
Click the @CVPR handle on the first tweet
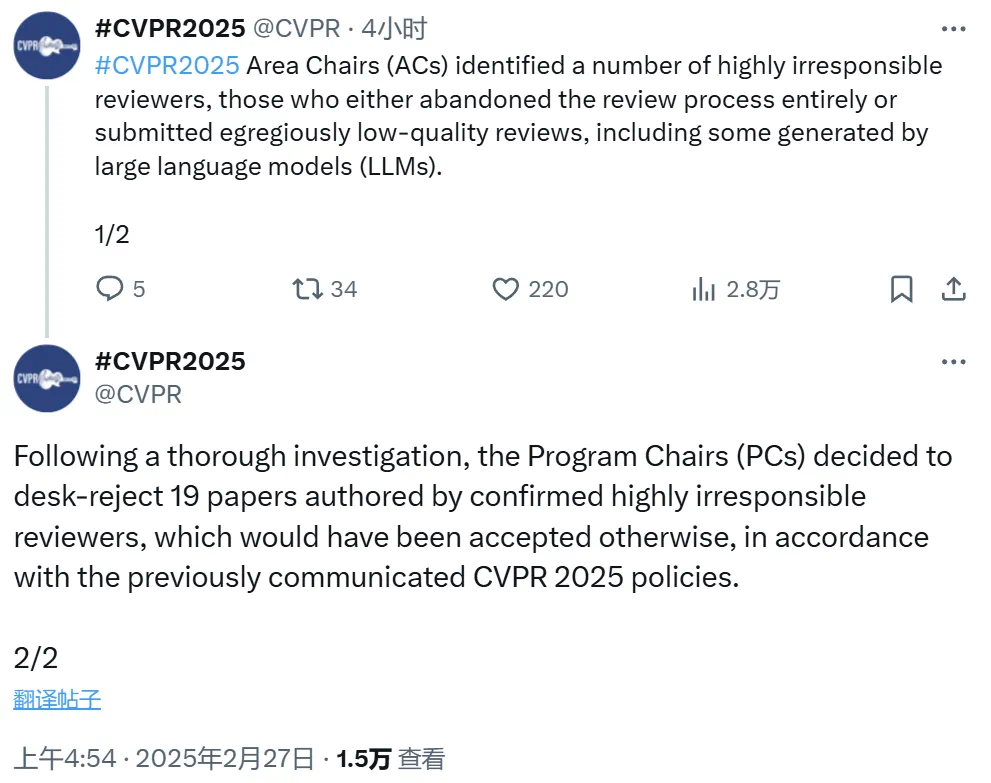tap(297, 29)
